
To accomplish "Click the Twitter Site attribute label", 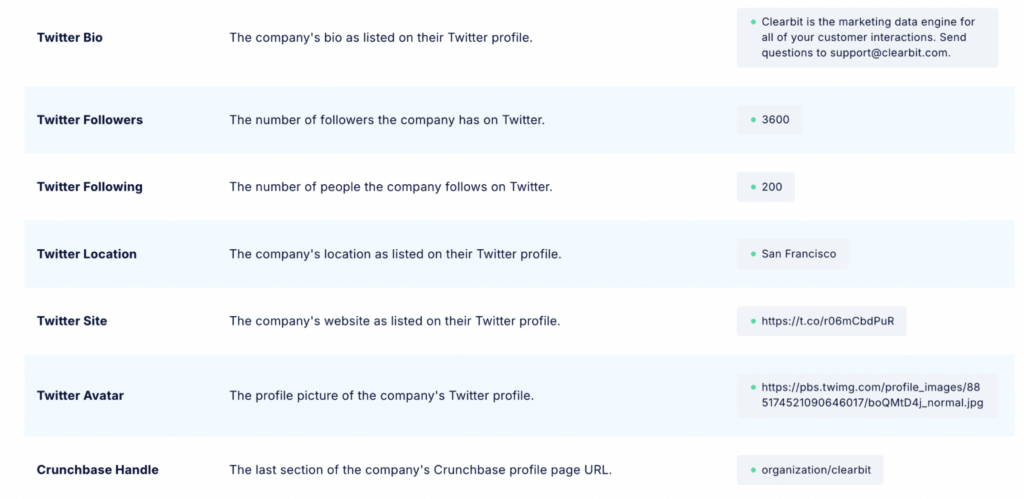I will [72, 321].
